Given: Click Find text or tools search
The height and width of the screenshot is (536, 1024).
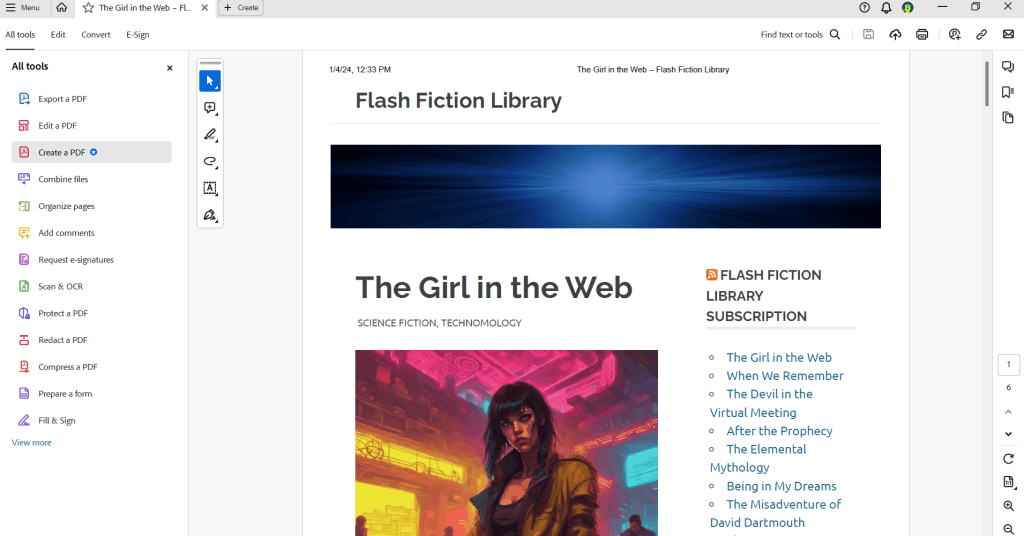Looking at the screenshot, I should click(x=800, y=35).
